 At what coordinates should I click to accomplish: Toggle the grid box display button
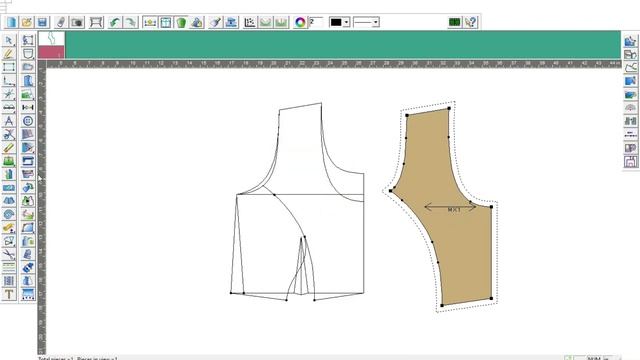[166, 22]
